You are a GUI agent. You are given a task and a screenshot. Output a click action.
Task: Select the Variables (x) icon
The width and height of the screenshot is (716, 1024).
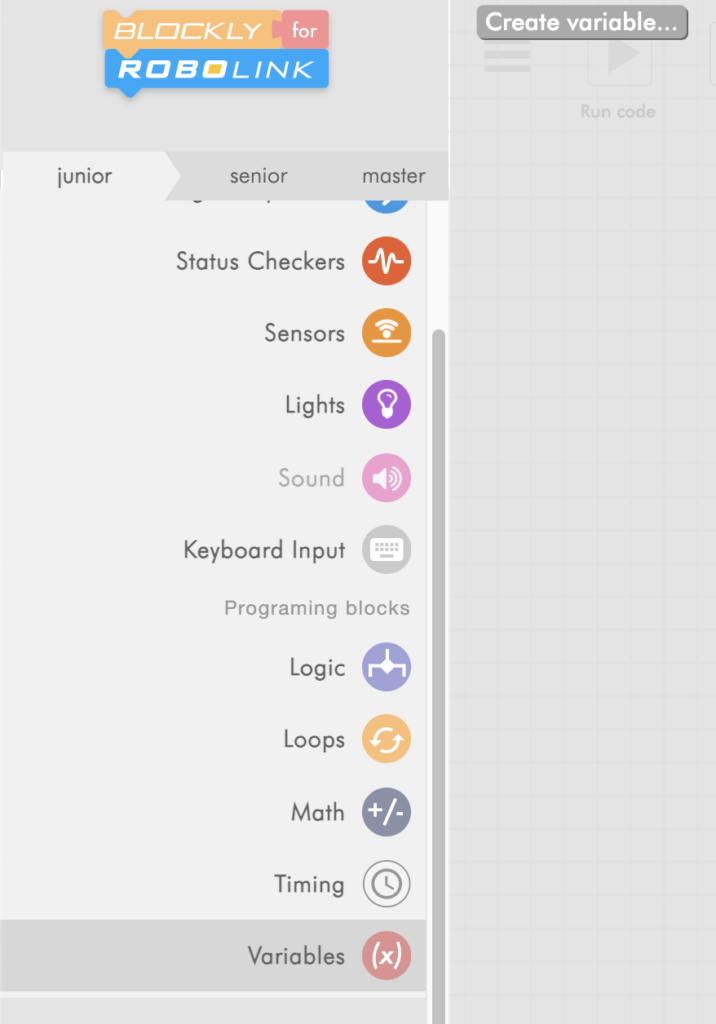(386, 956)
